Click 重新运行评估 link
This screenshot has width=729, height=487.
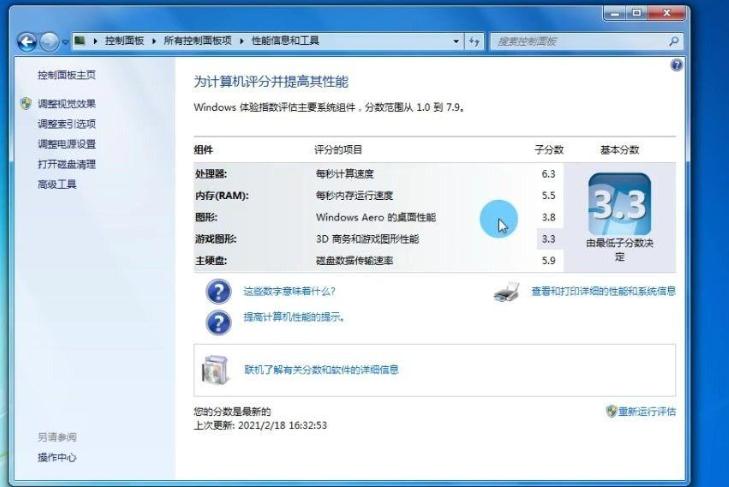tap(647, 412)
